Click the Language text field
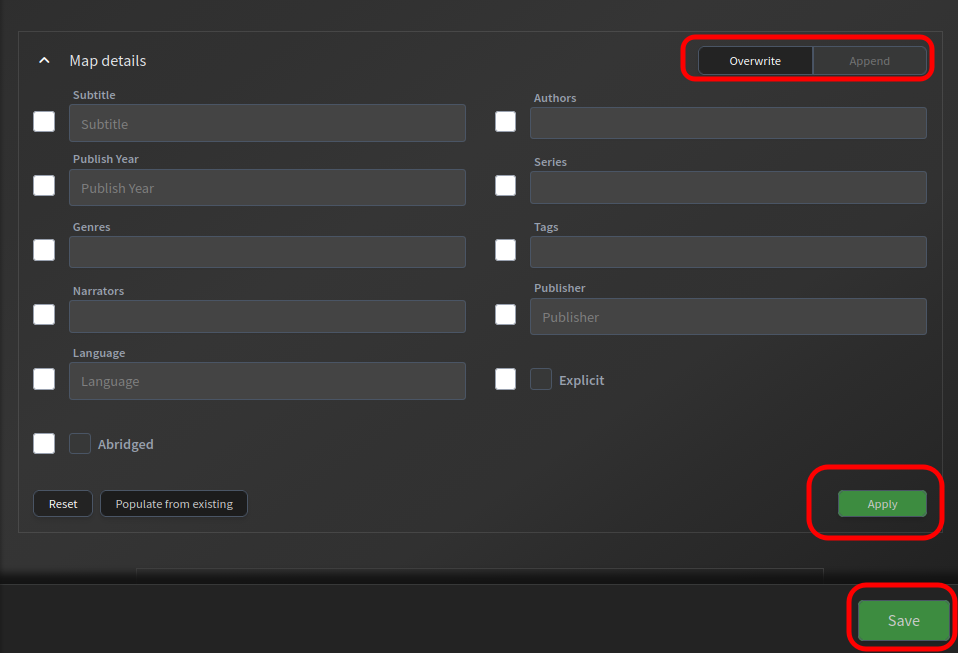This screenshot has width=958, height=653. click(x=268, y=381)
